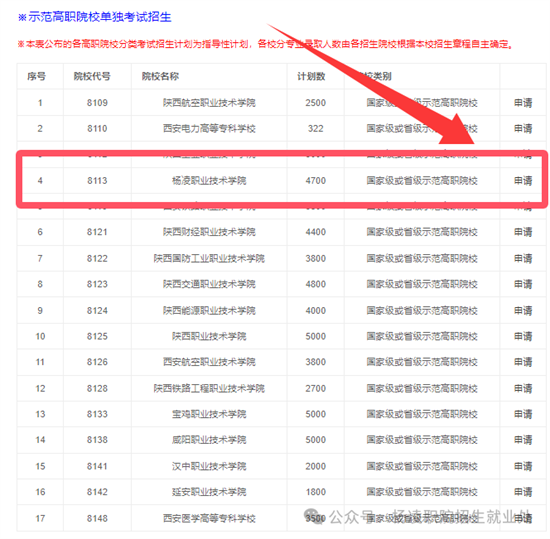Click 申请 for 陕西交通职业技术学院
This screenshot has width=550, height=539.
pos(523,284)
